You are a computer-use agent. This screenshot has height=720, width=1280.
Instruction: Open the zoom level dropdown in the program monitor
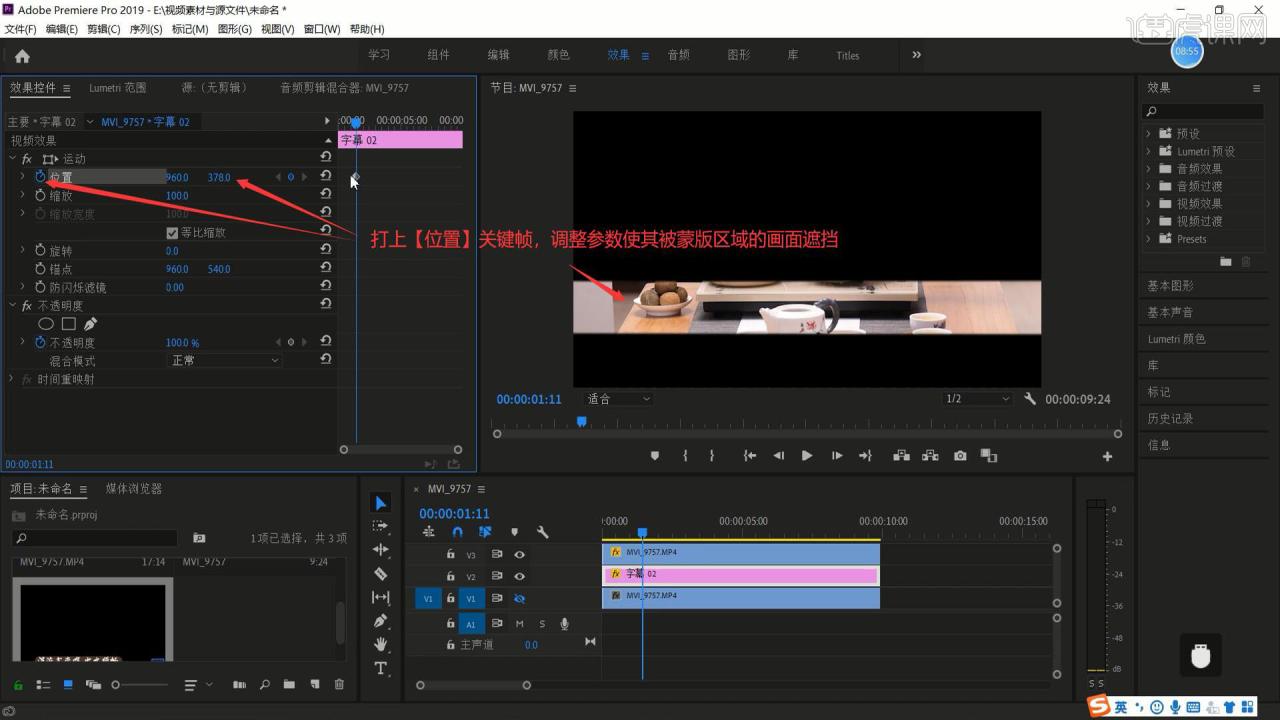point(618,399)
